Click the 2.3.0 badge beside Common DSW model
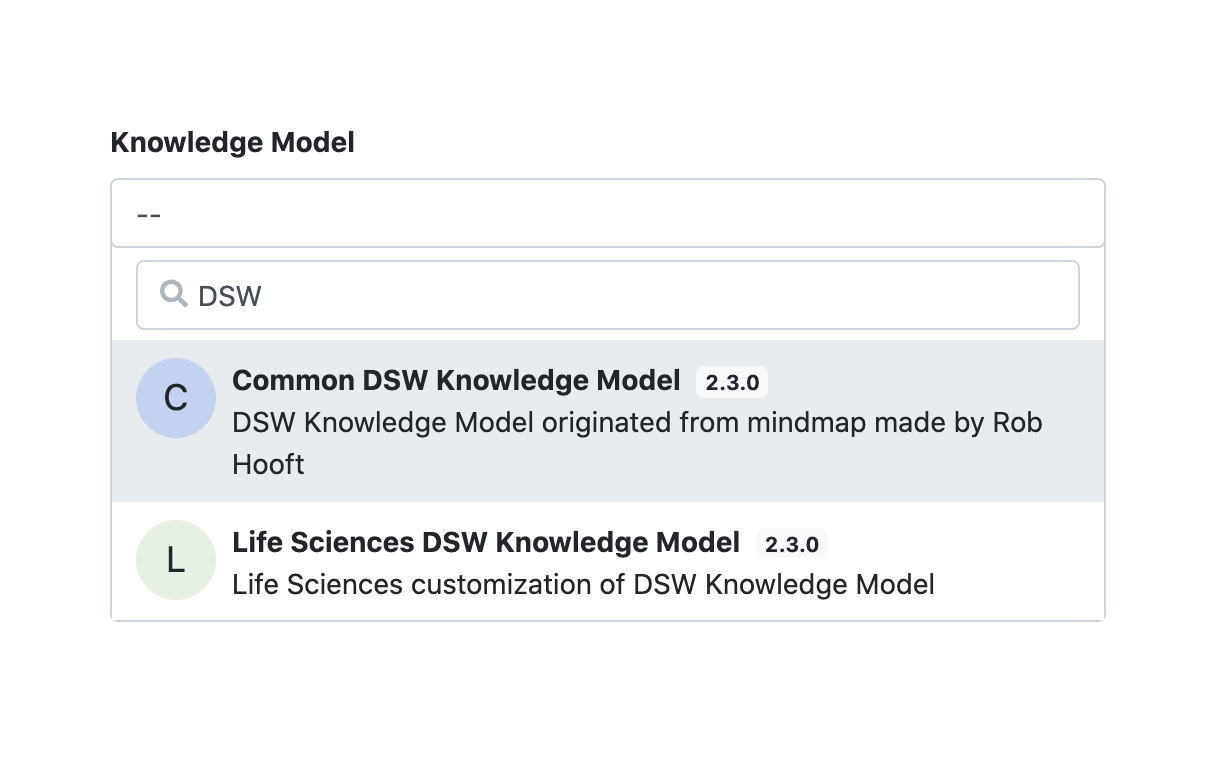 (x=731, y=381)
